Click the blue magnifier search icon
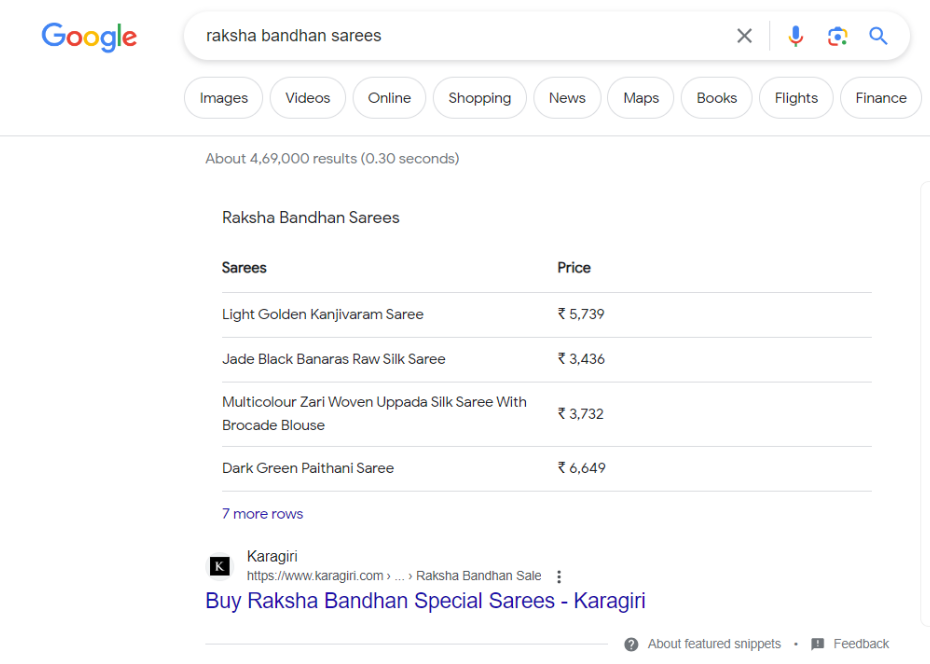This screenshot has width=930, height=664. coord(878,36)
